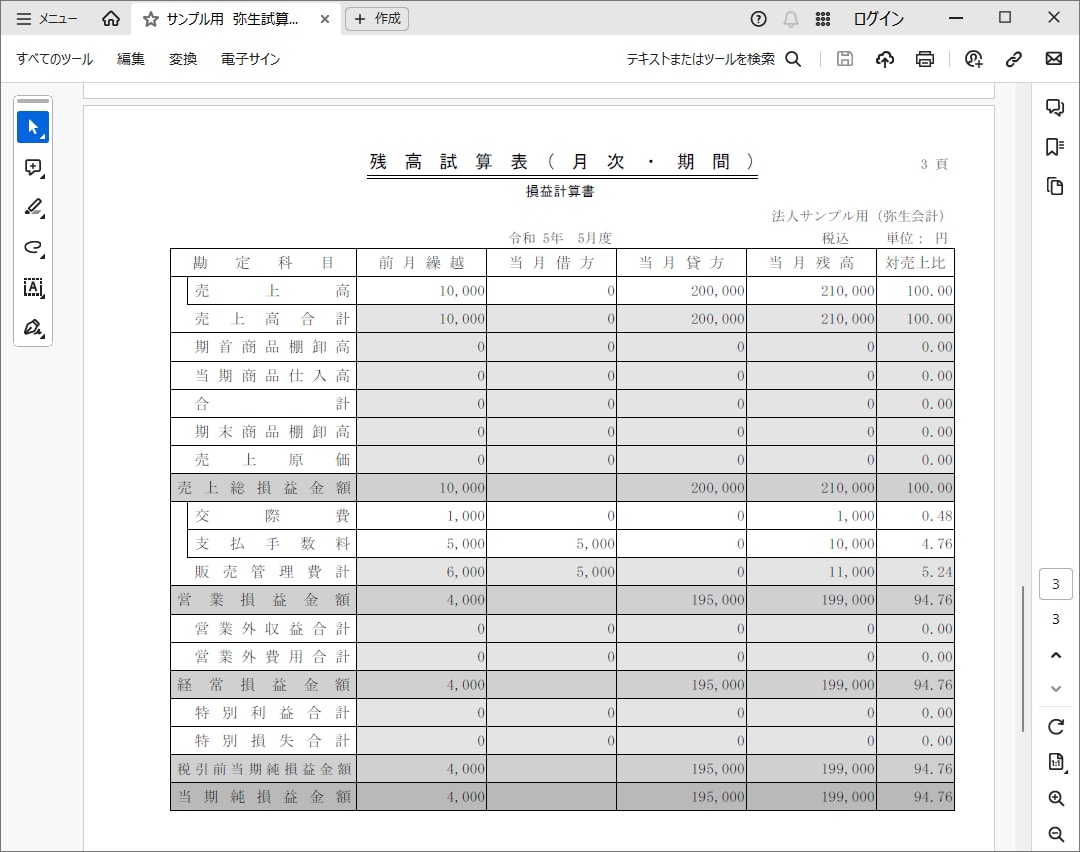The width and height of the screenshot is (1080, 852).
Task: Click the copy link icon
Action: click(x=1013, y=59)
